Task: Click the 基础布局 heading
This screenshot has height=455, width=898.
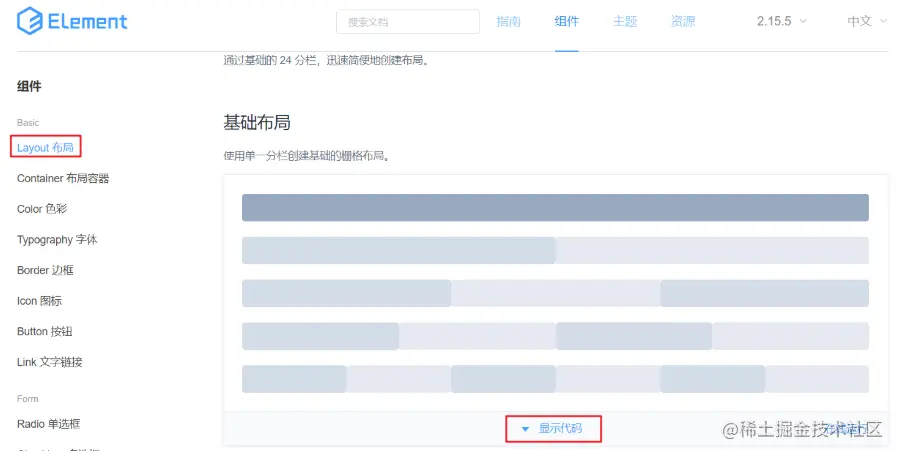Action: click(257, 123)
